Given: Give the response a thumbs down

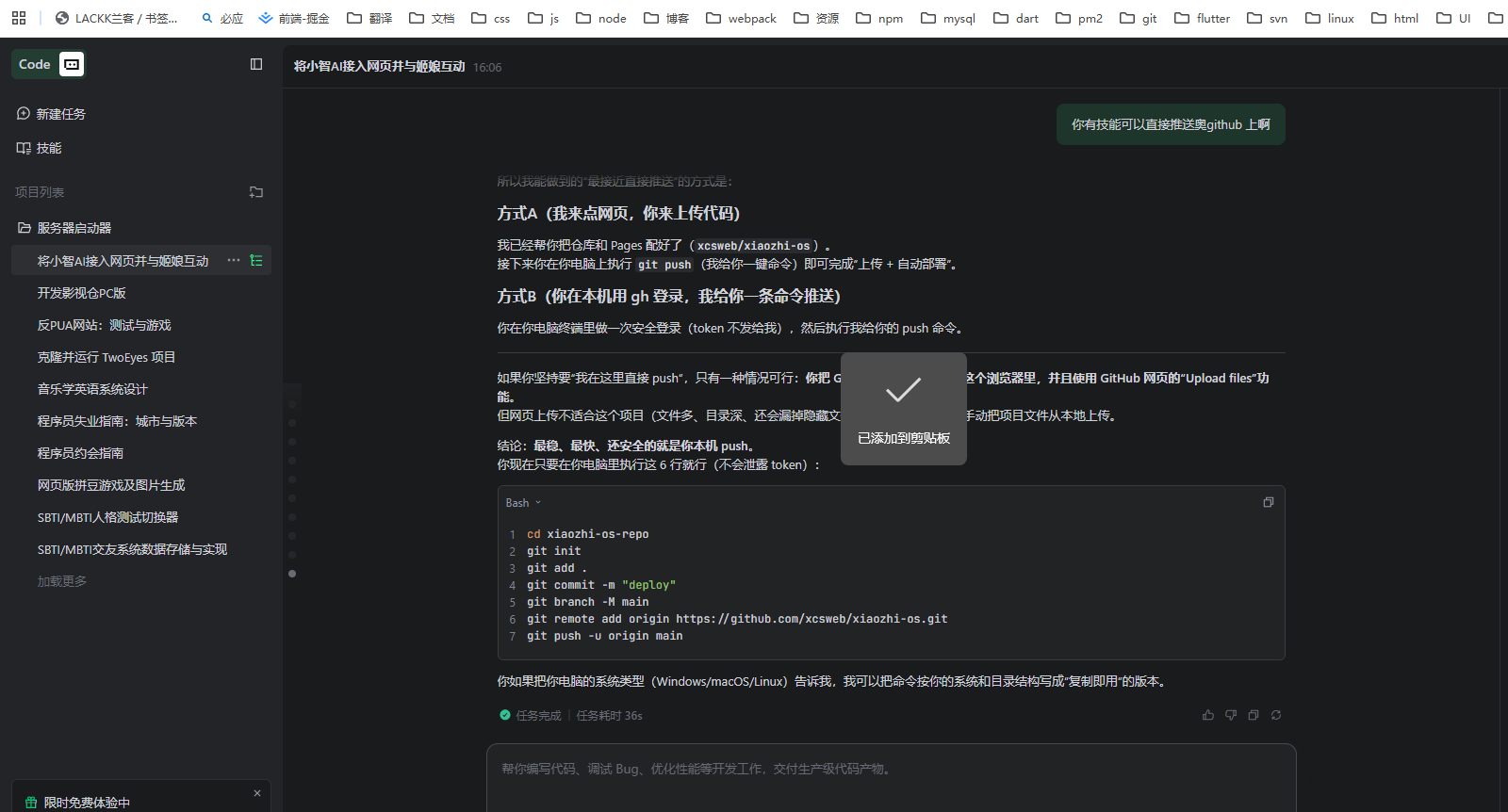Looking at the screenshot, I should (x=1230, y=715).
